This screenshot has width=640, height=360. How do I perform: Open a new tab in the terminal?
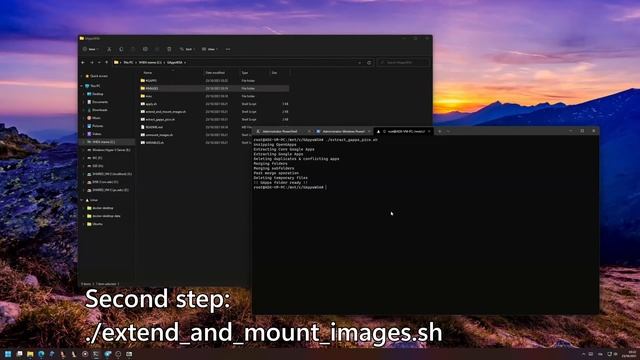[440, 131]
